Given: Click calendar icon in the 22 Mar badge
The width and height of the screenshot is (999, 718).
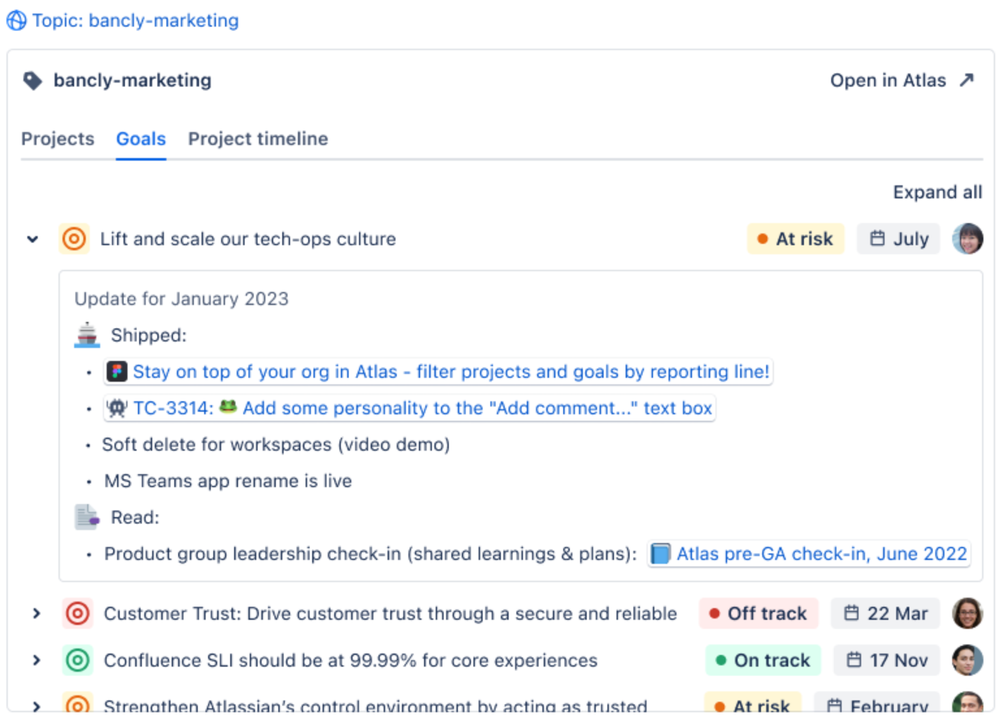Looking at the screenshot, I should (851, 613).
